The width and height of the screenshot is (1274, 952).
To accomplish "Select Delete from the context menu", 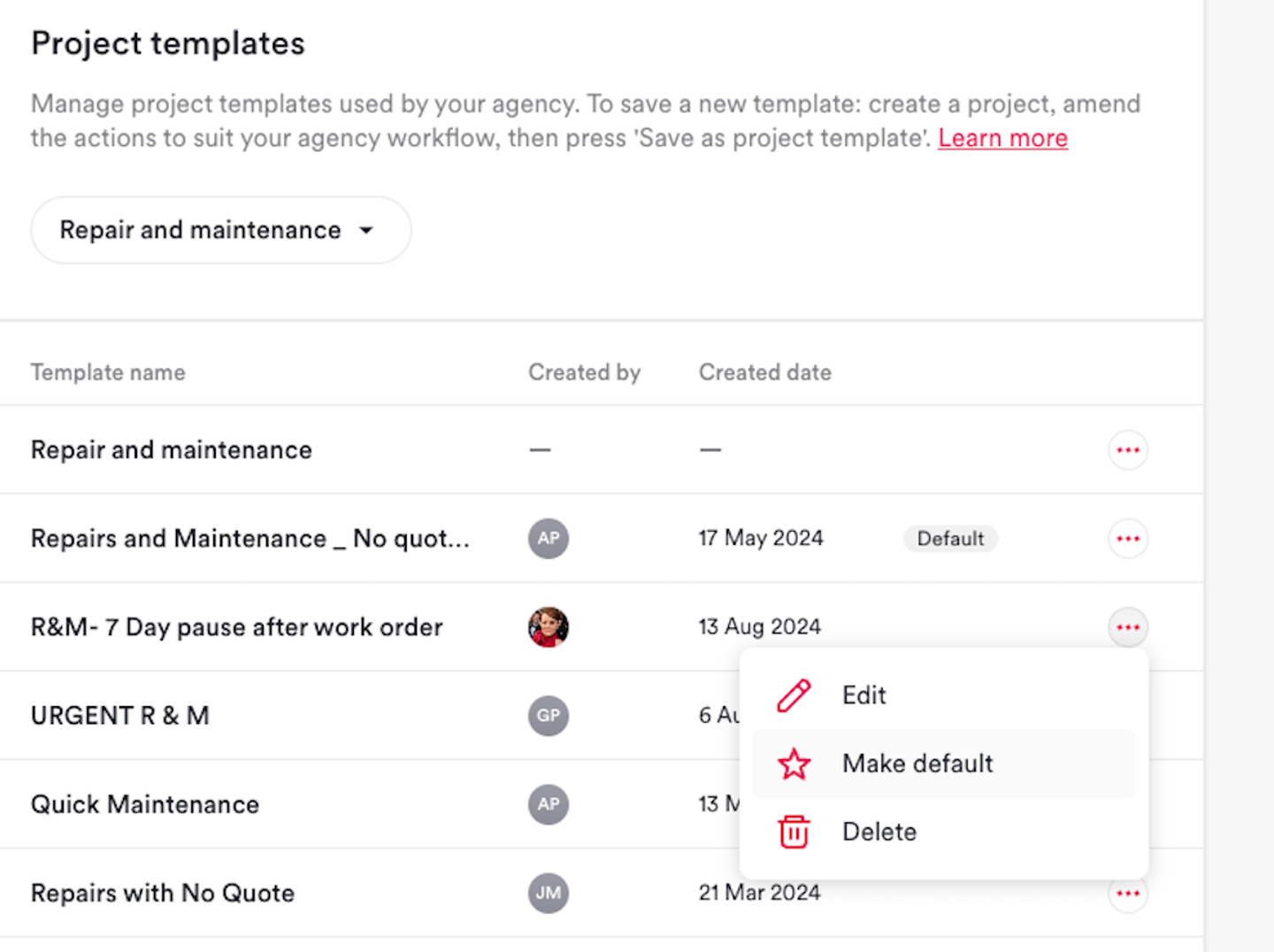I will [x=879, y=832].
